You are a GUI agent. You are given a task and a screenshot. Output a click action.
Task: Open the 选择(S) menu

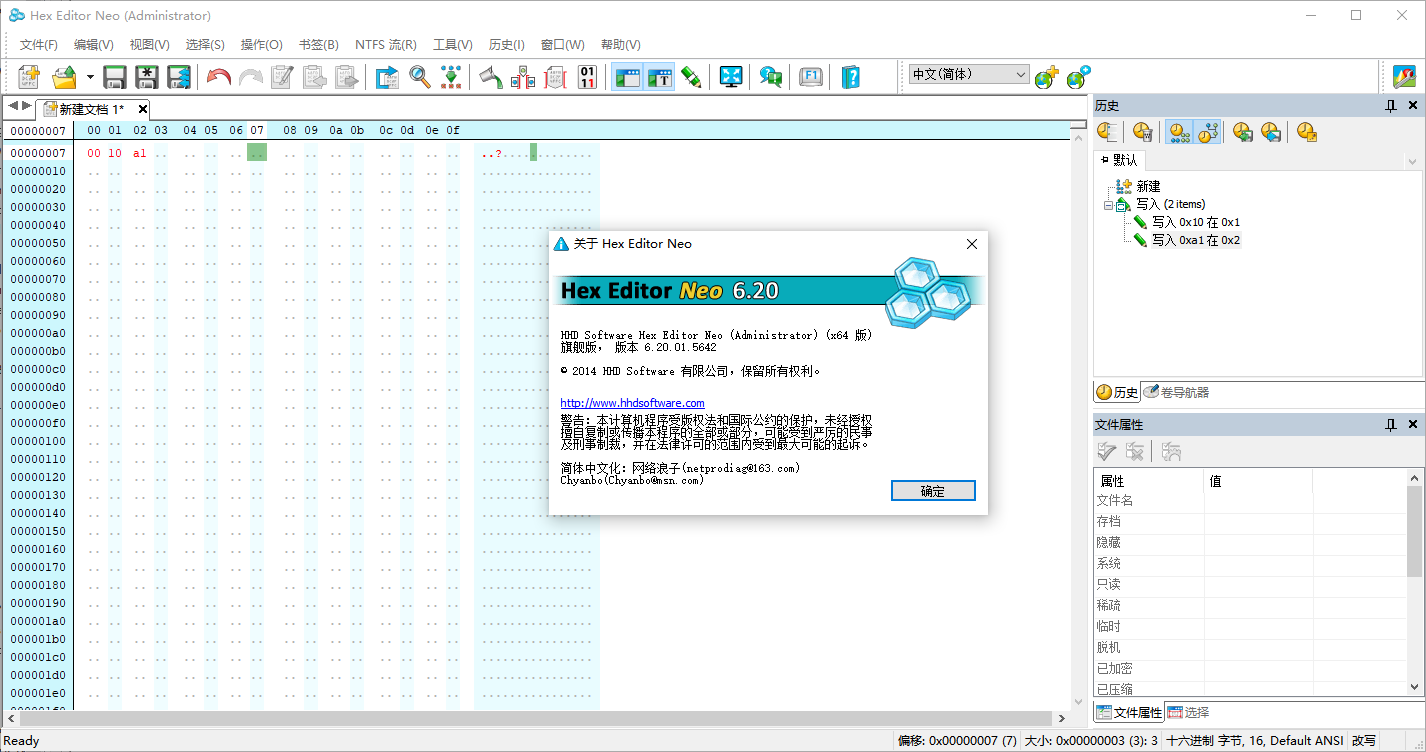click(205, 45)
